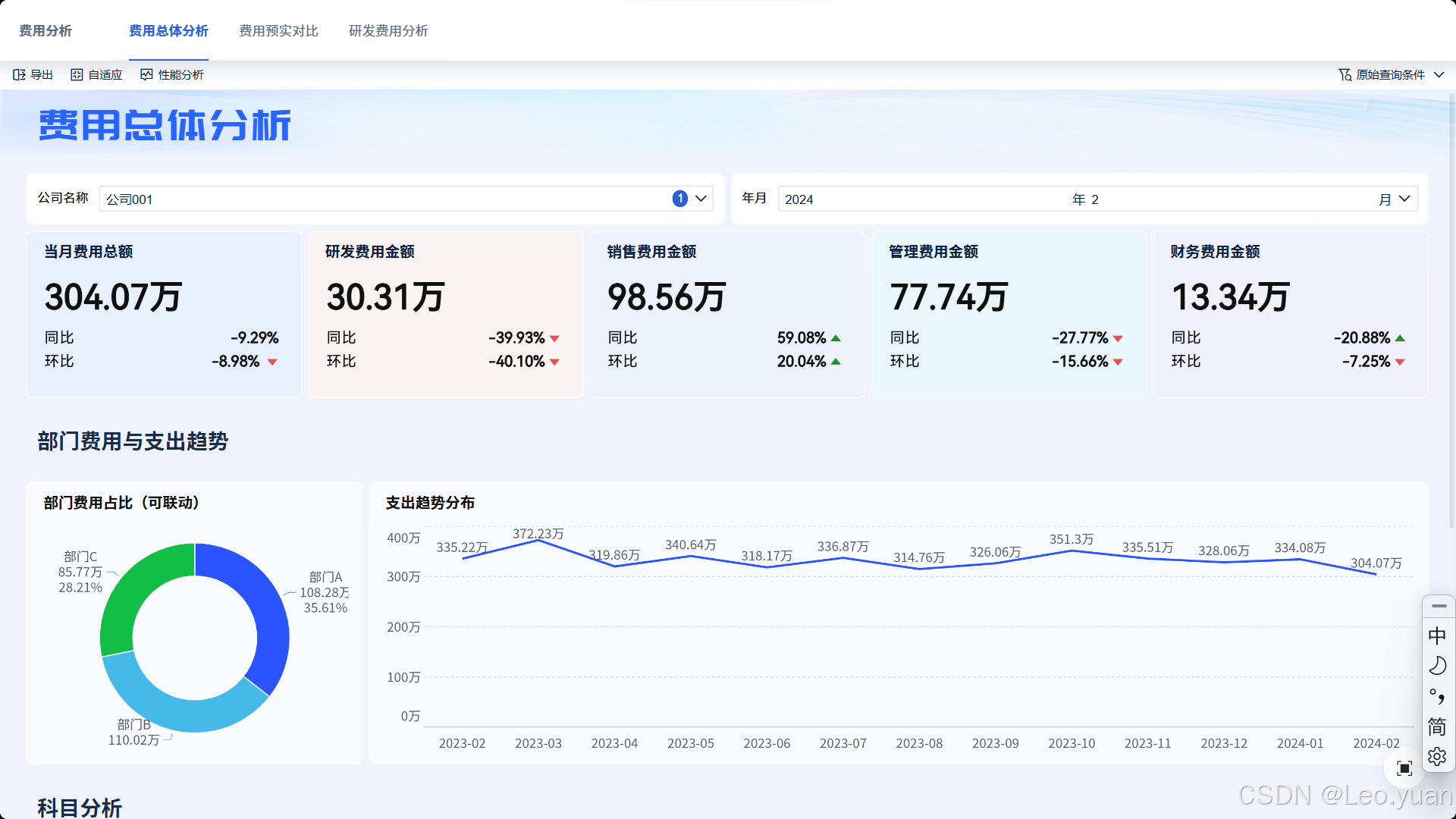Click the 公司001 company input field
The height and width of the screenshot is (819, 1456).
[379, 199]
